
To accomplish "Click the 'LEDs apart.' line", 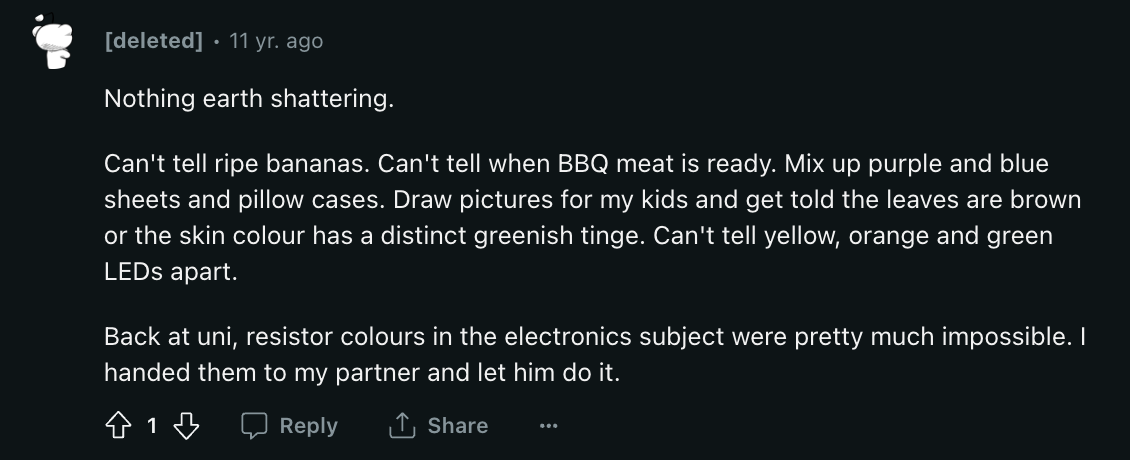I will (x=171, y=272).
